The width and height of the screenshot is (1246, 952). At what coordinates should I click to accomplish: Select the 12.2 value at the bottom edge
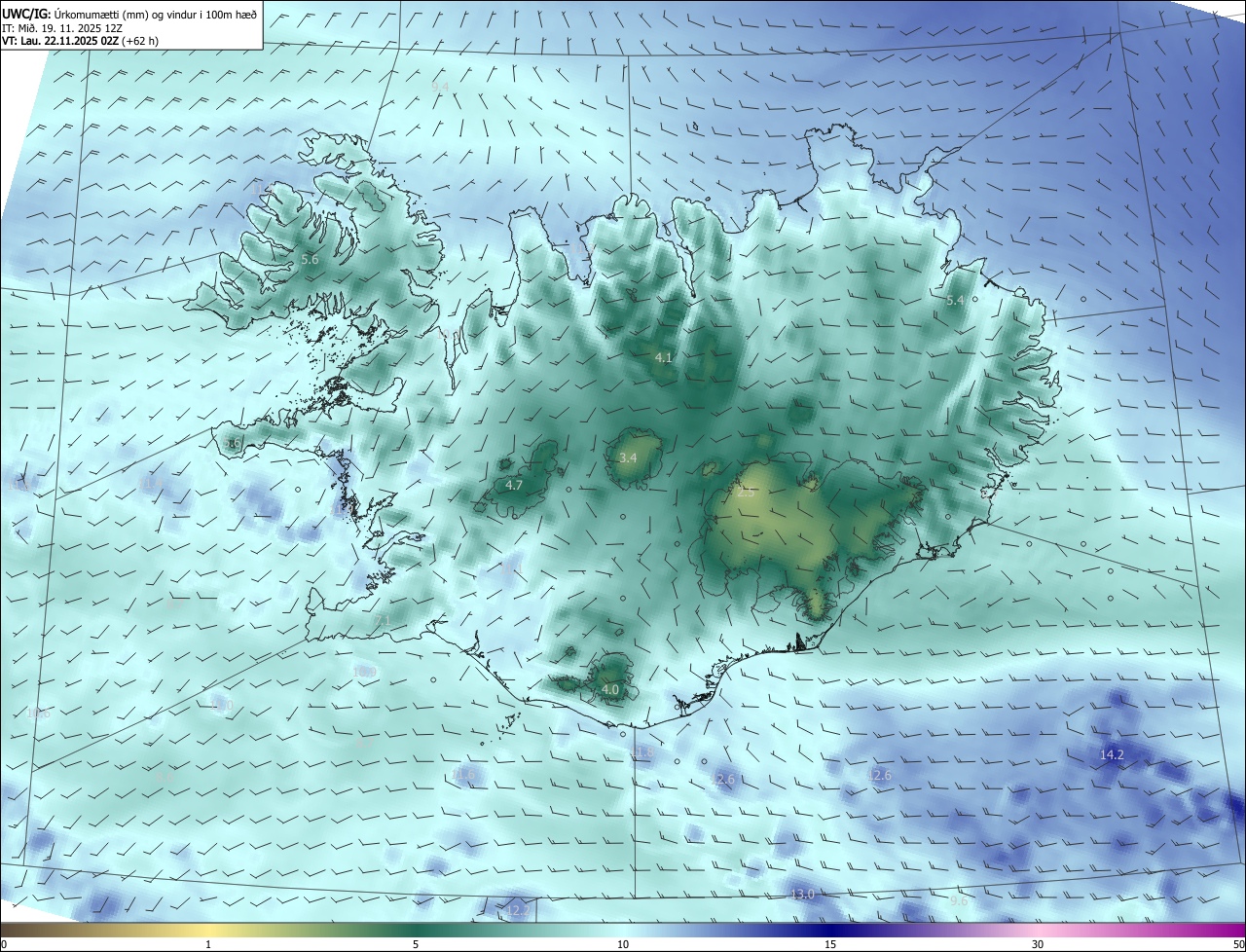(x=518, y=911)
